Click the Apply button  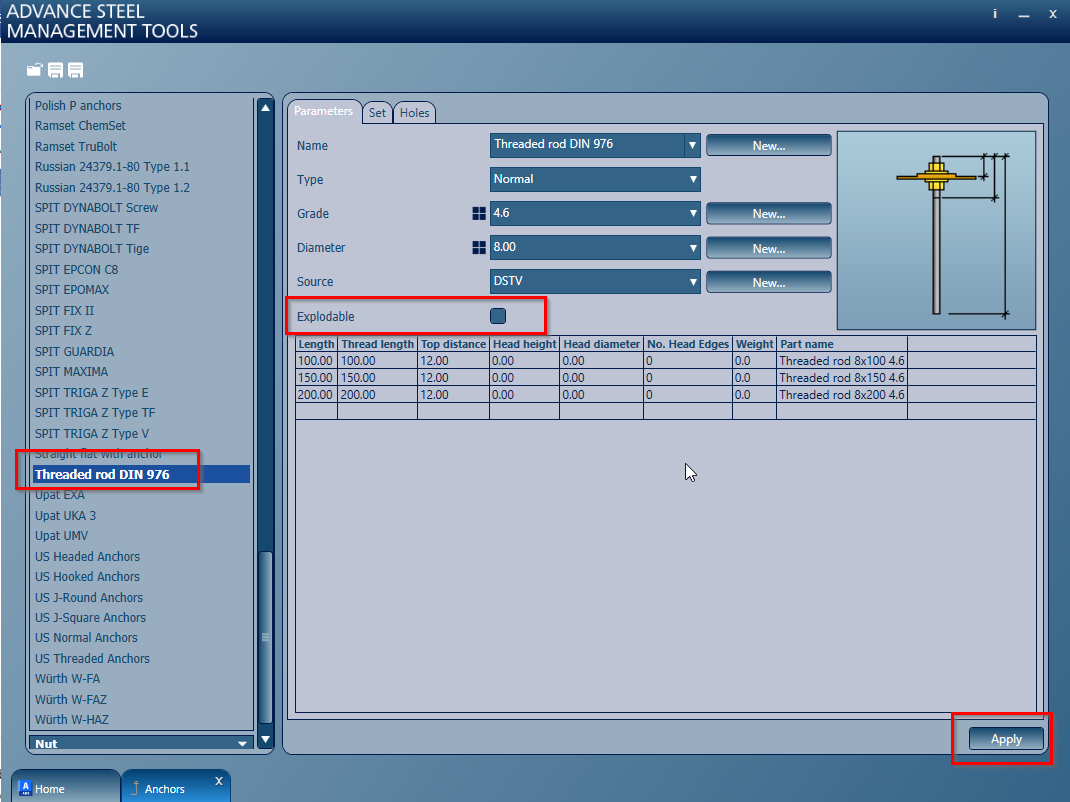point(1006,739)
